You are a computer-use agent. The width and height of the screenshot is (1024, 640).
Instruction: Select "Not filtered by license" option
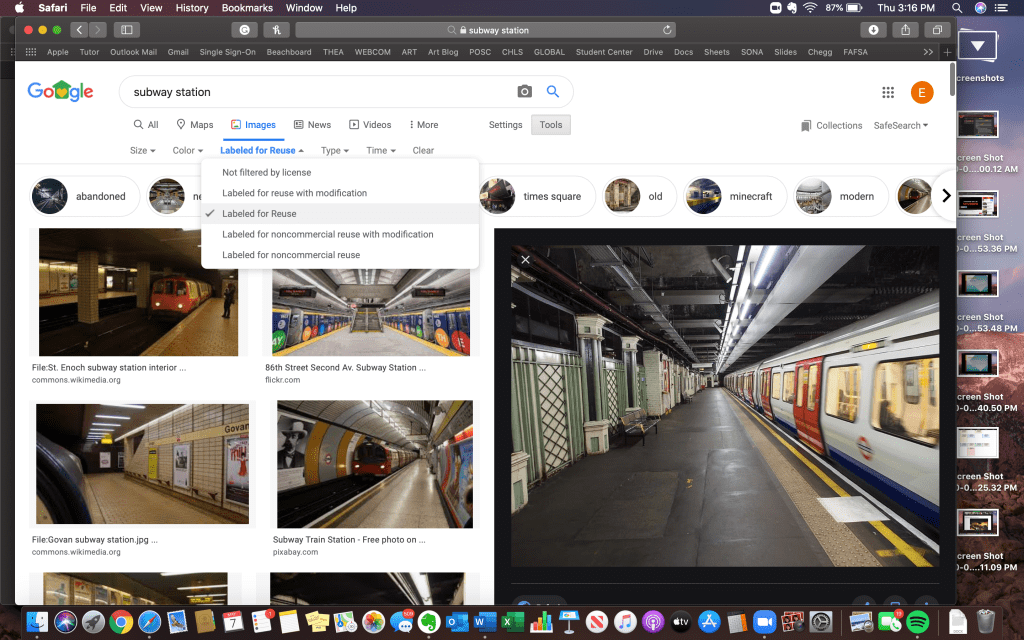tap(266, 173)
